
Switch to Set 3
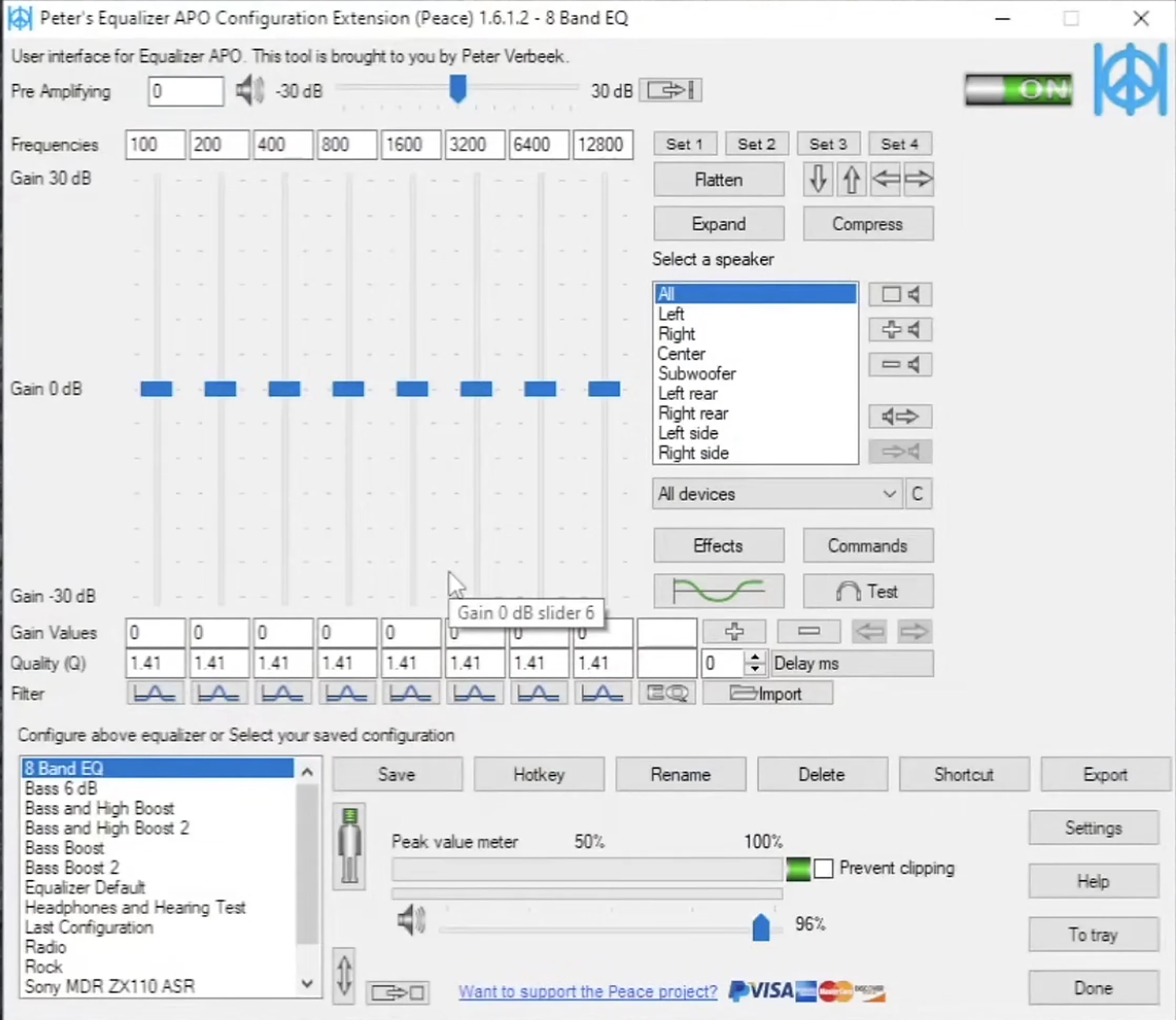[x=828, y=144]
